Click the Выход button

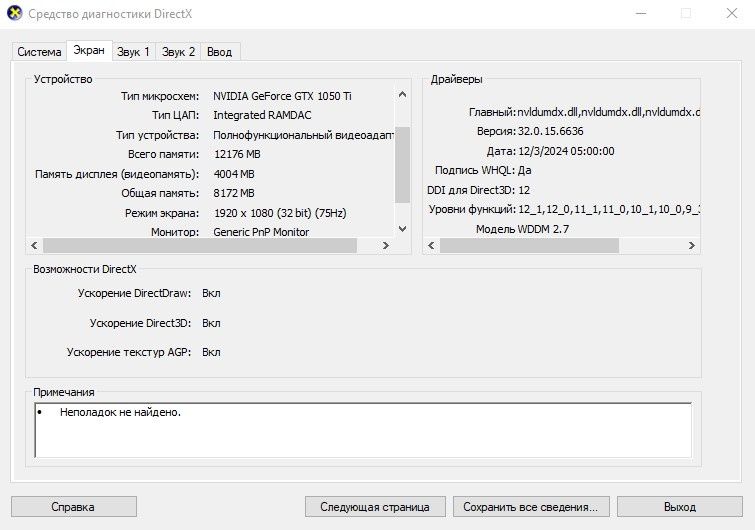point(680,507)
